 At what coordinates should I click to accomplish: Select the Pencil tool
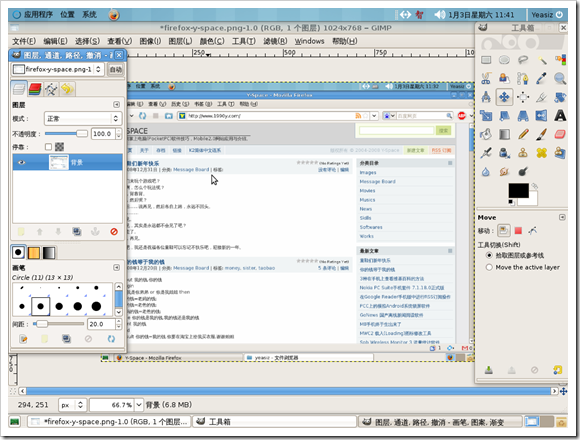coord(523,134)
